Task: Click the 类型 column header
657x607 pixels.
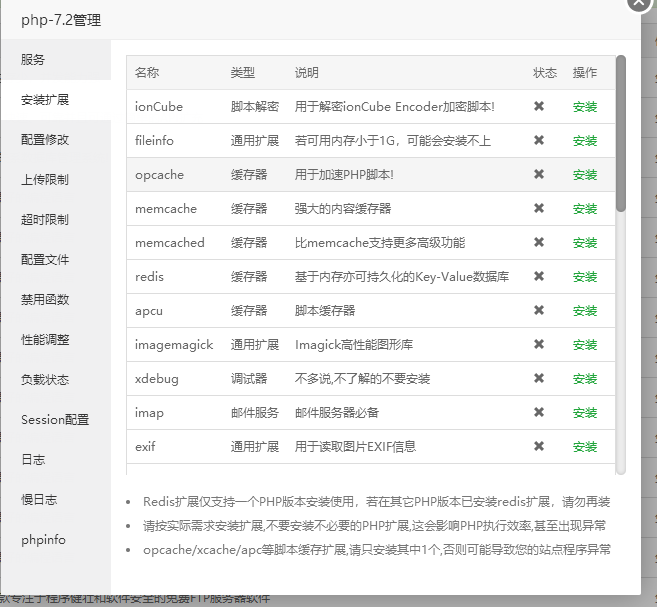Action: 243,72
